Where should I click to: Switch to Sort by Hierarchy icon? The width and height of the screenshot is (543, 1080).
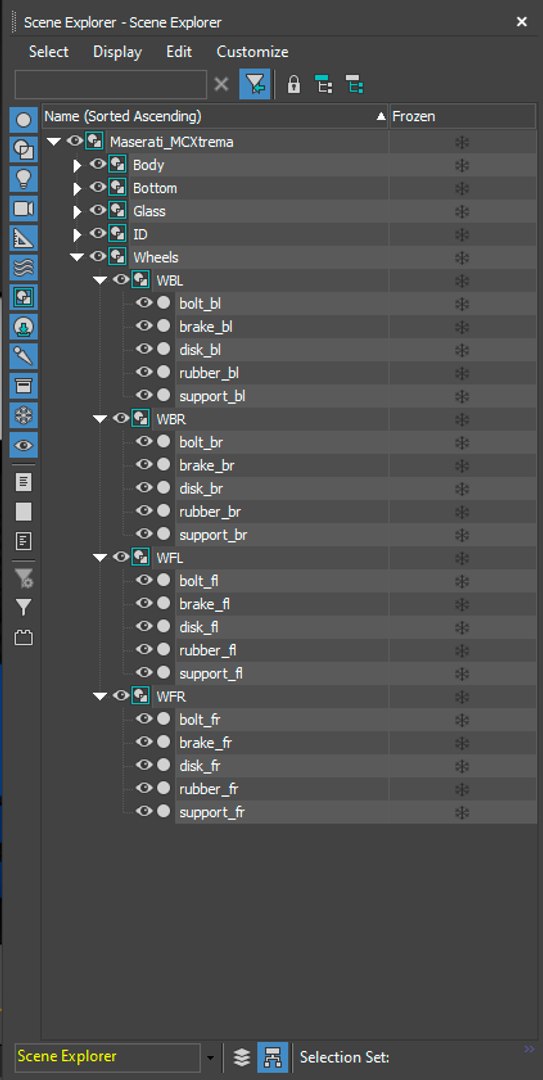pyautogui.click(x=273, y=1057)
